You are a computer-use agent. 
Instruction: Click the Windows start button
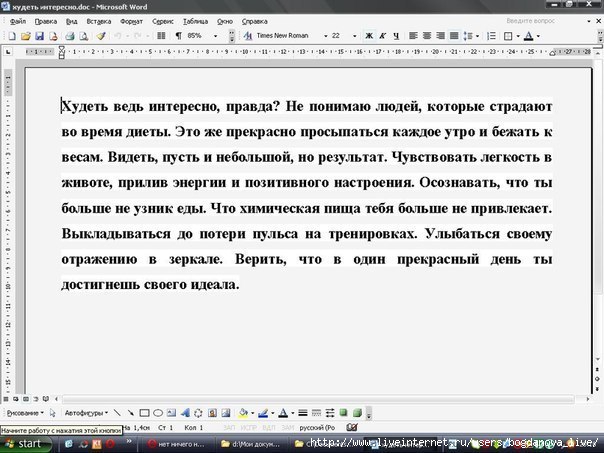click(x=25, y=444)
